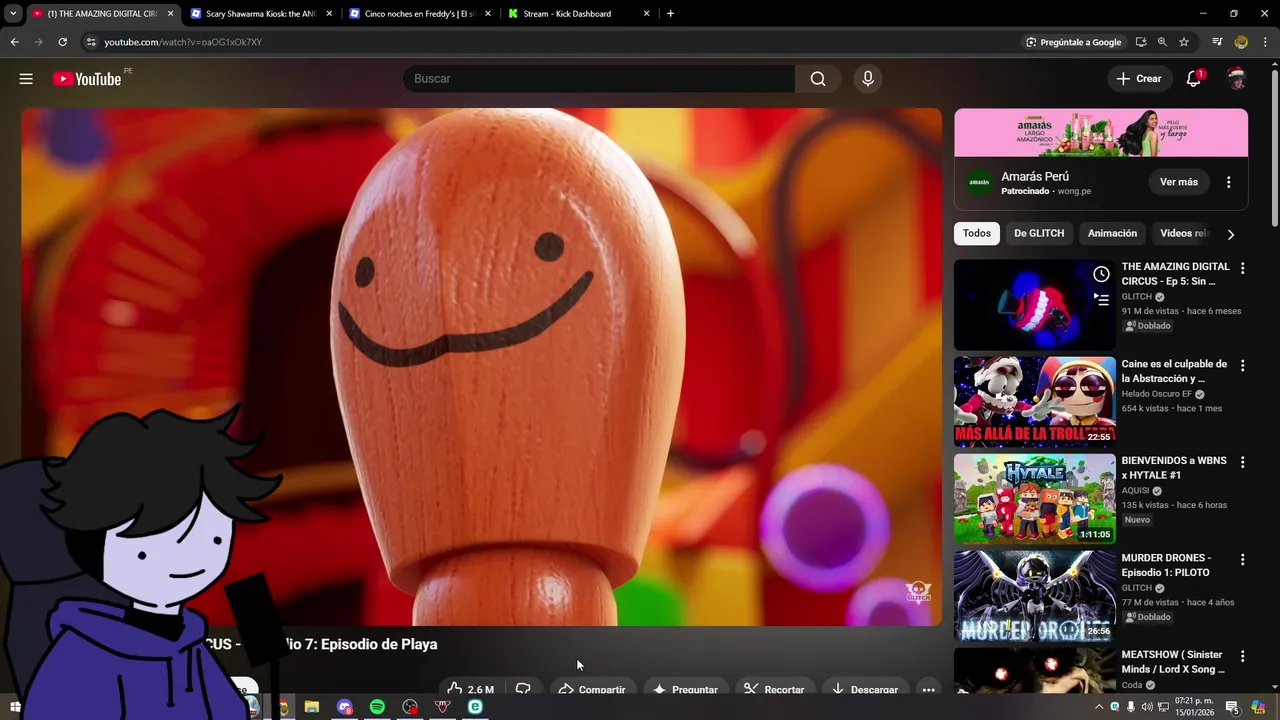Screen dimensions: 1280x720
Task: Open the YouTube account avatar menu
Action: pyautogui.click(x=1237, y=79)
